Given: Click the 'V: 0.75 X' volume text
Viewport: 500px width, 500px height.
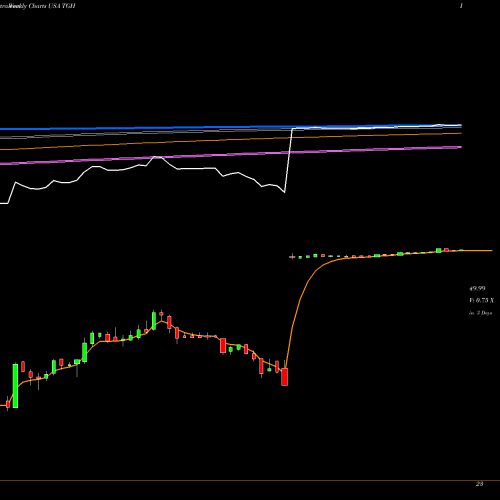Looking at the screenshot, I should click(x=481, y=301).
